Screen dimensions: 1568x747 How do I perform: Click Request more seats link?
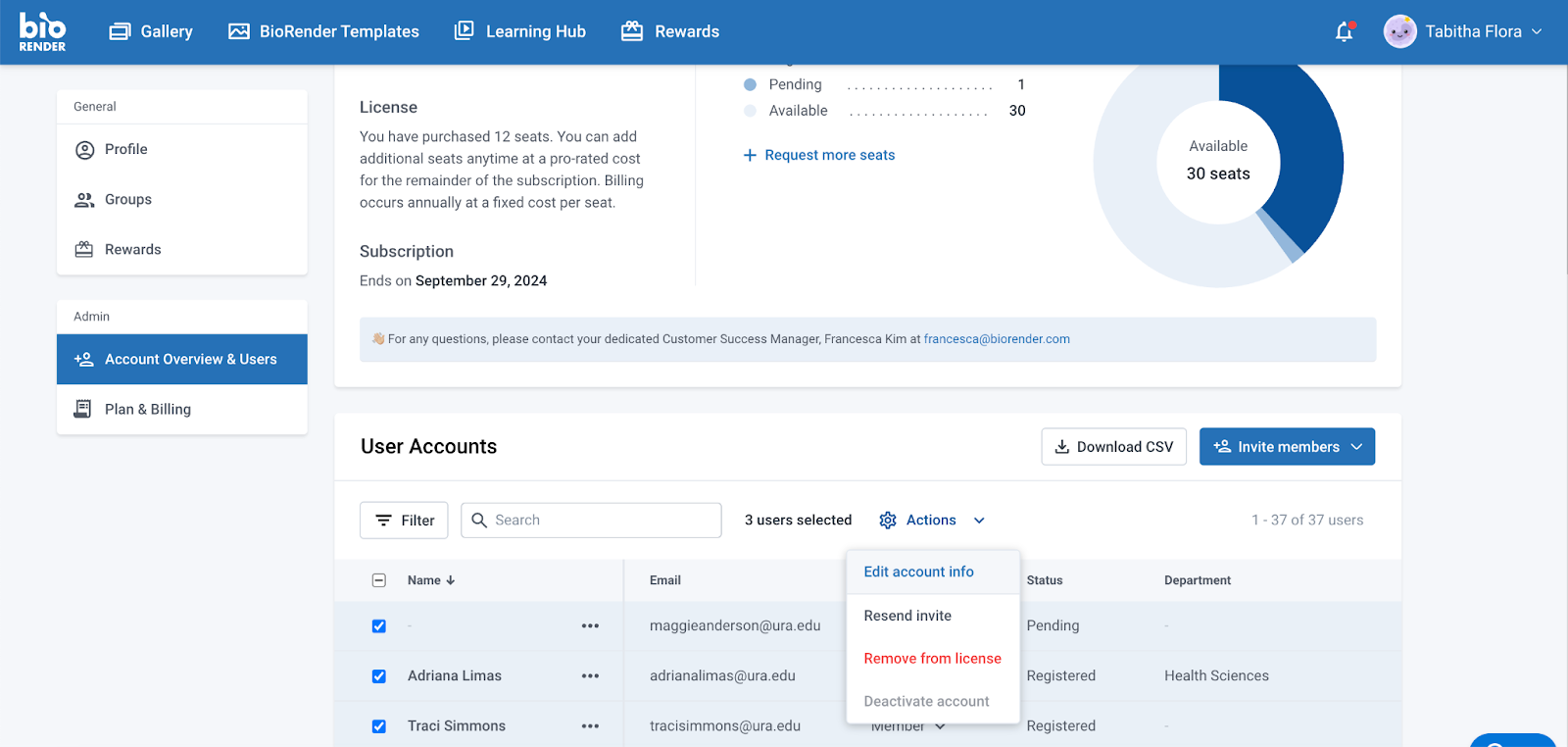point(819,155)
